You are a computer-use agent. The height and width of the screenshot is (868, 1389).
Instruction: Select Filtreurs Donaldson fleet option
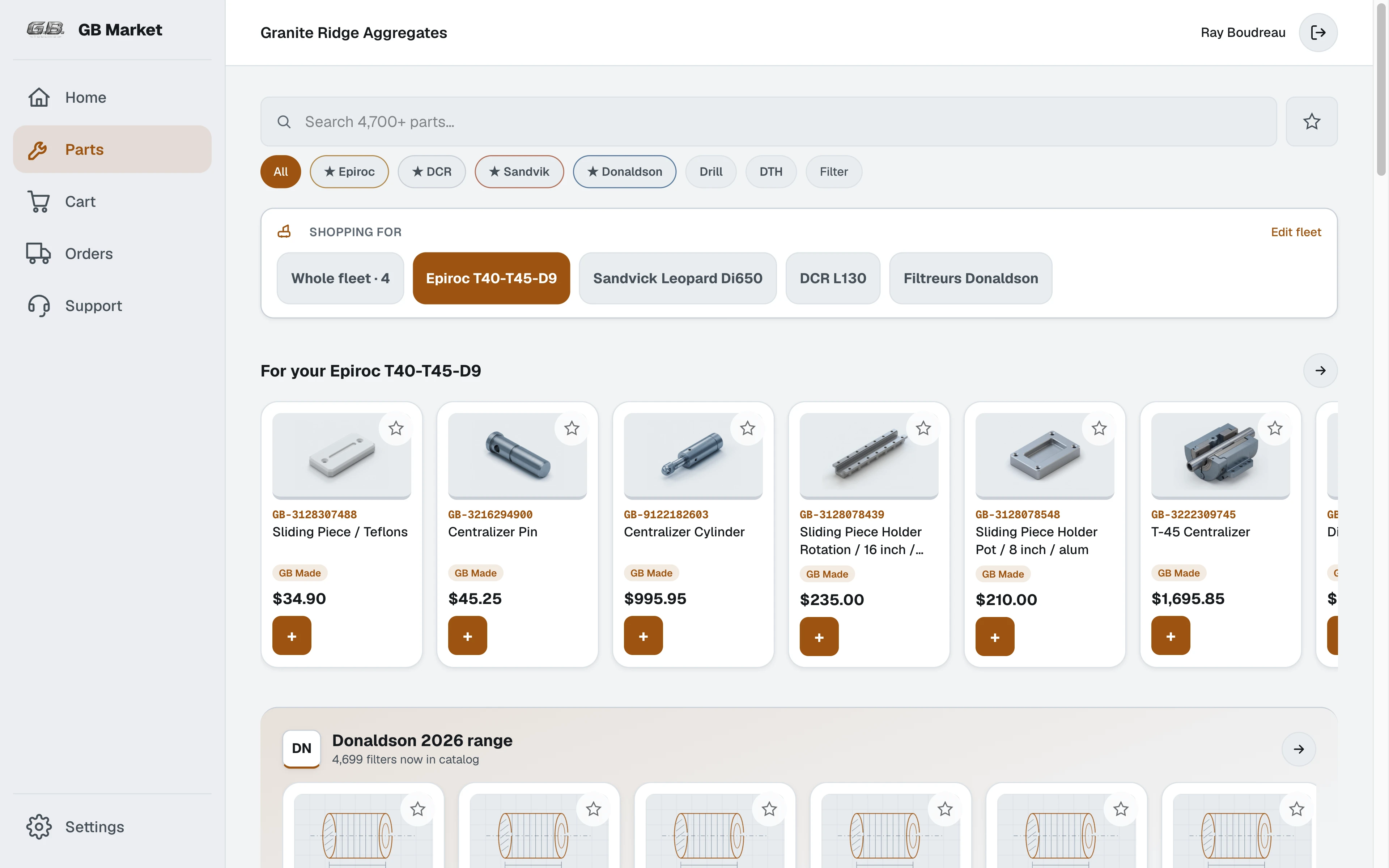970,278
